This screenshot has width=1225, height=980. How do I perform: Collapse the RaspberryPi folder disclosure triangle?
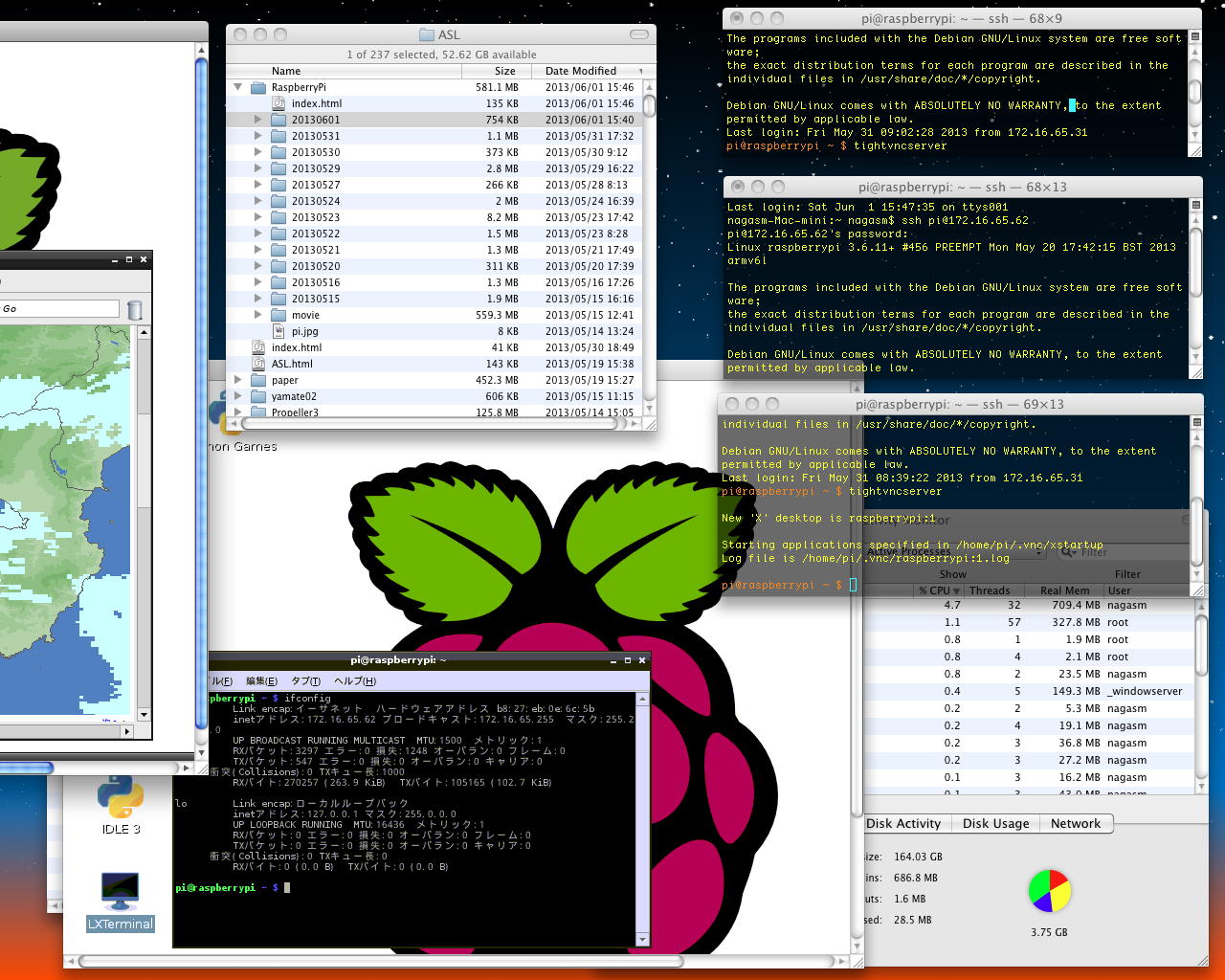point(237,87)
